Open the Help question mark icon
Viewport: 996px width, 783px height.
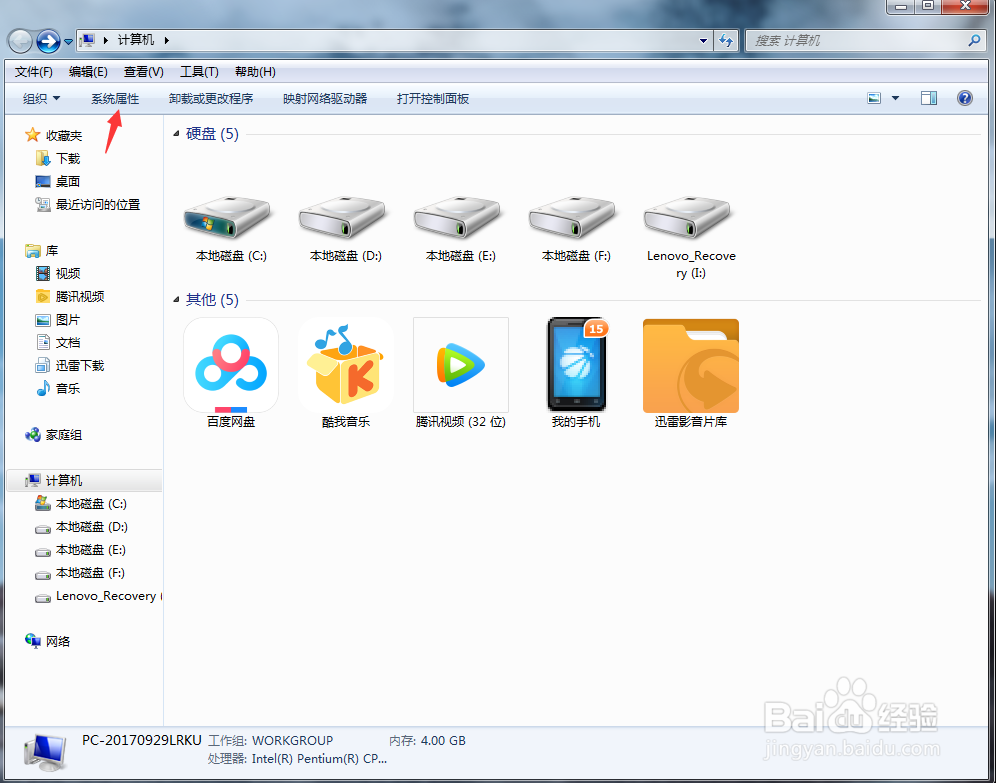(x=964, y=98)
